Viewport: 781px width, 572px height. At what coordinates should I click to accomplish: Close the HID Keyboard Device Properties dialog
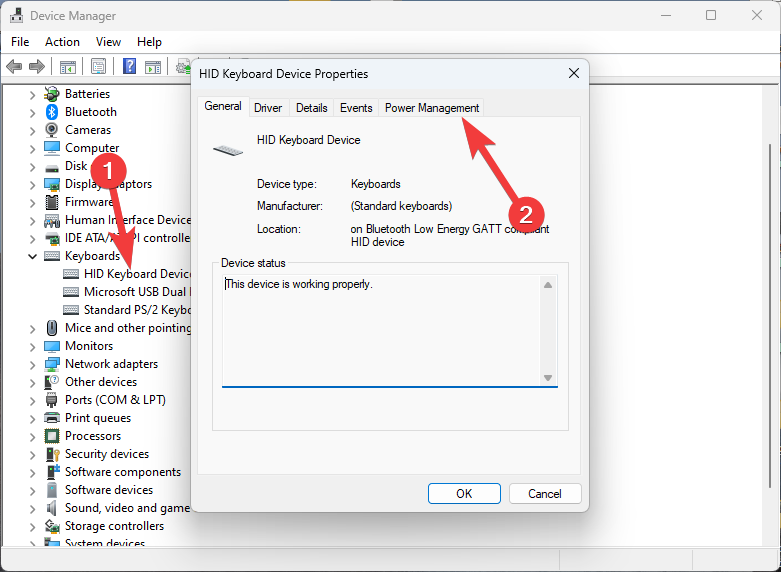[x=574, y=74]
